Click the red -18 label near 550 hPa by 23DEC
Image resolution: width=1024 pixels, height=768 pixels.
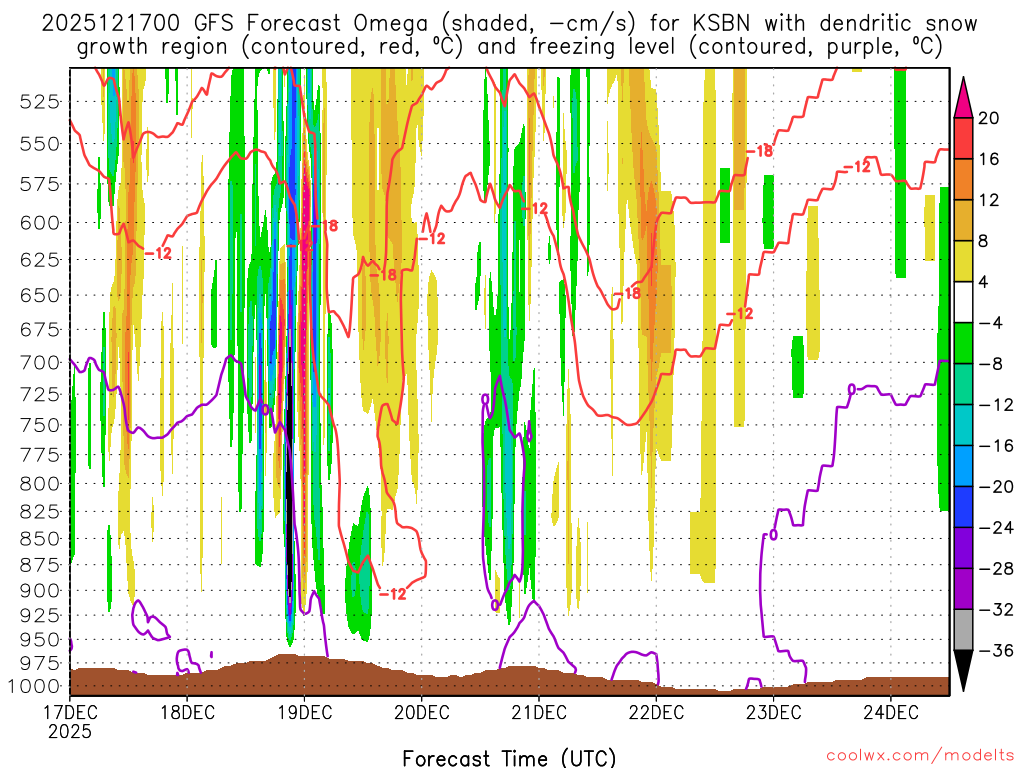(x=760, y=151)
